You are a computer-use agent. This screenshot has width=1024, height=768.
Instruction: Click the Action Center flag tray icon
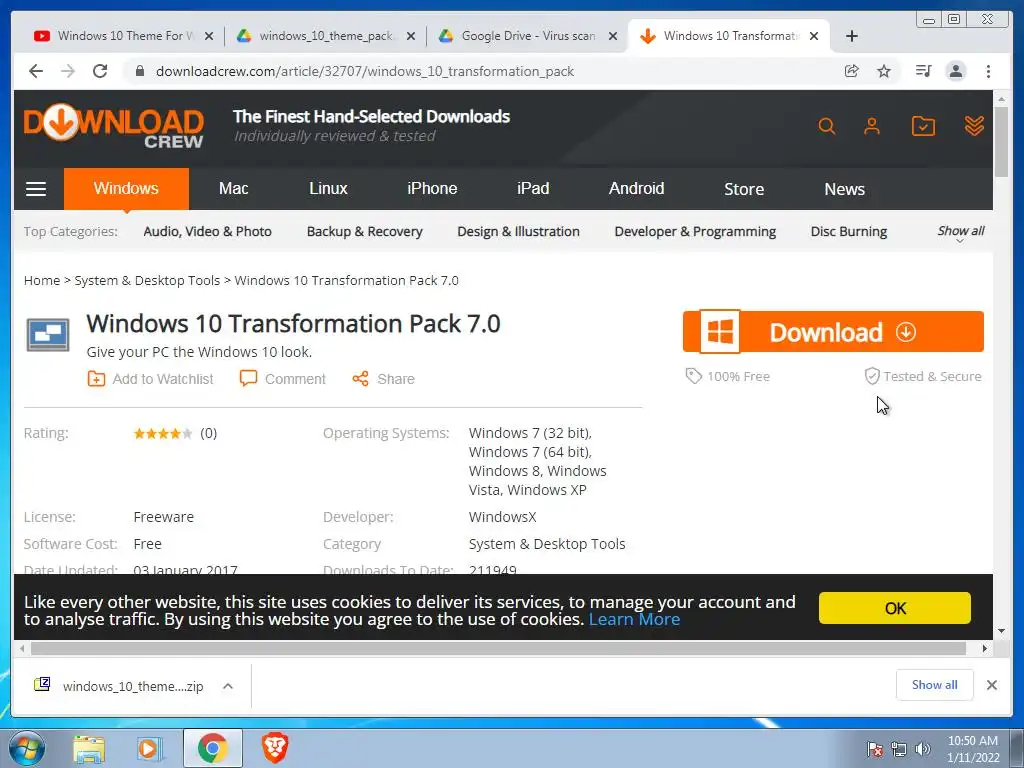pyautogui.click(x=874, y=749)
